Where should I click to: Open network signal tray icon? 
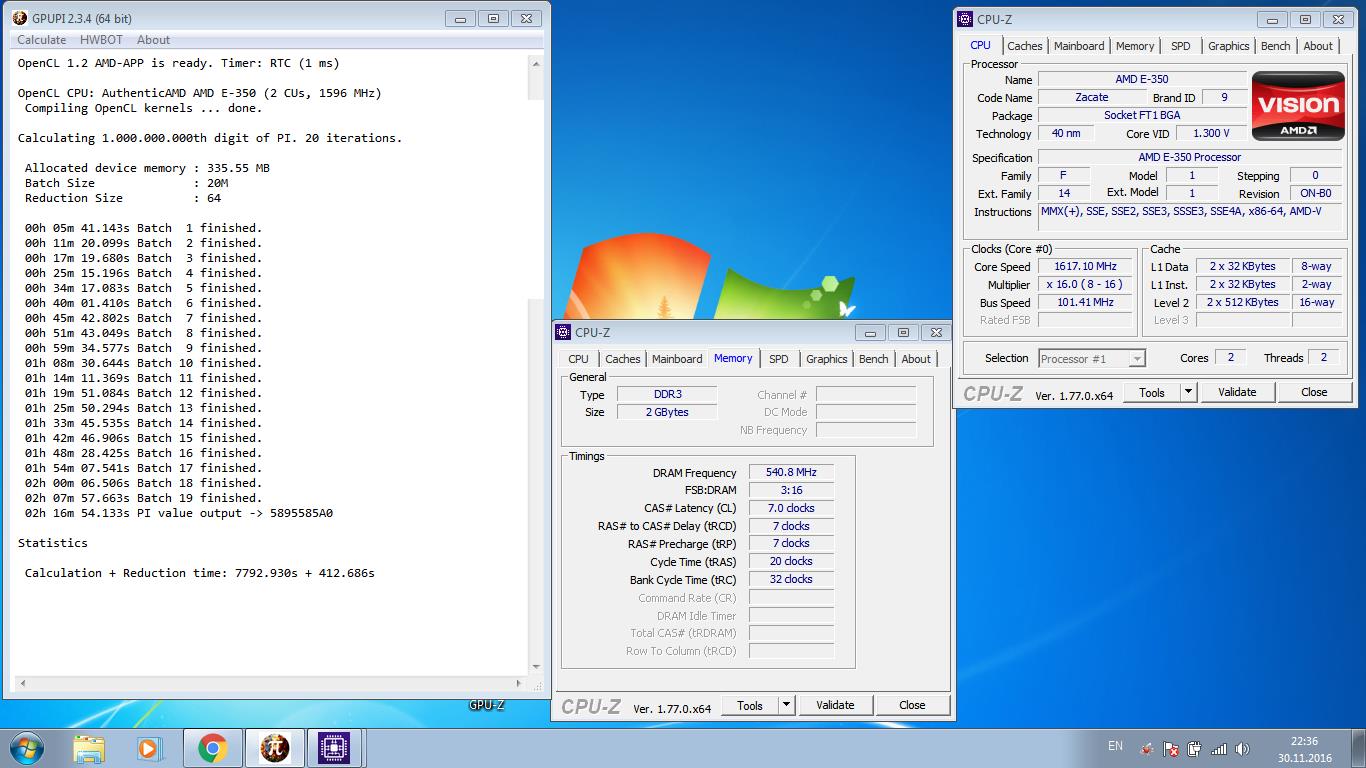(x=1218, y=748)
